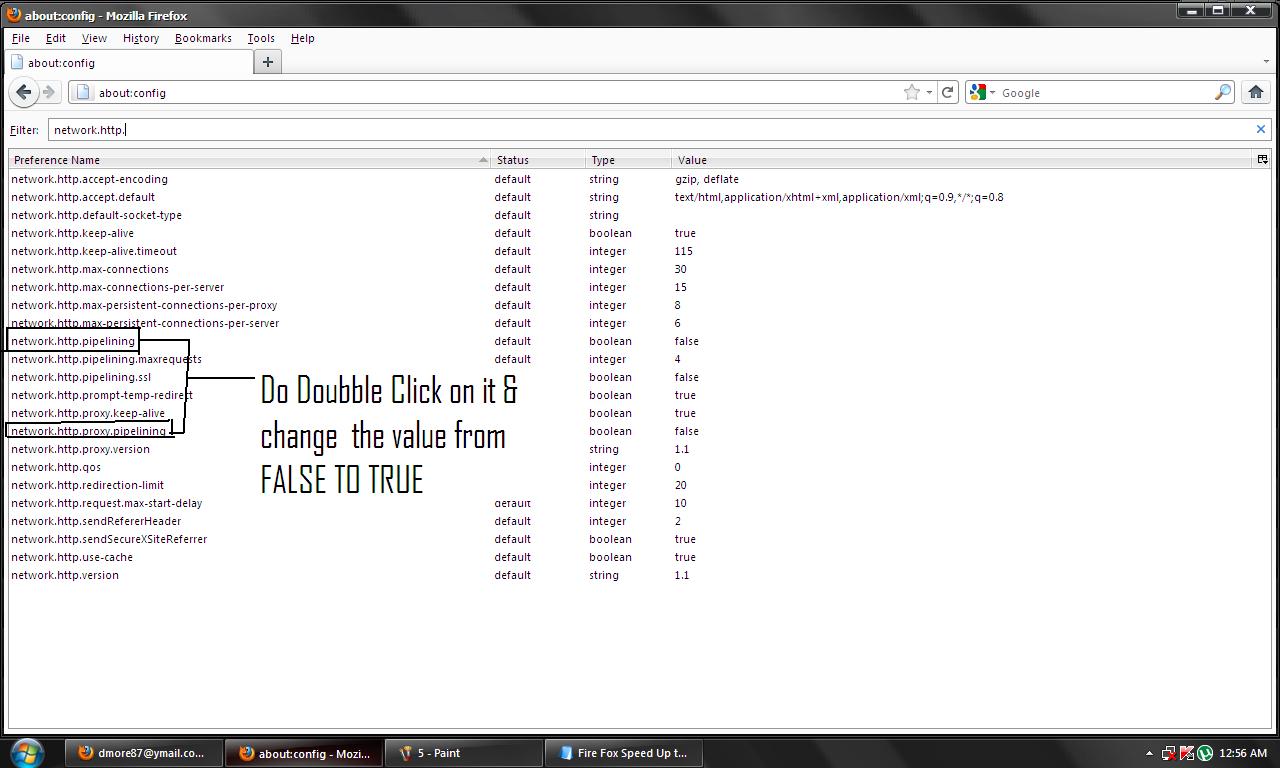Image resolution: width=1280 pixels, height=768 pixels.
Task: Sort by Value column header
Action: click(x=963, y=159)
